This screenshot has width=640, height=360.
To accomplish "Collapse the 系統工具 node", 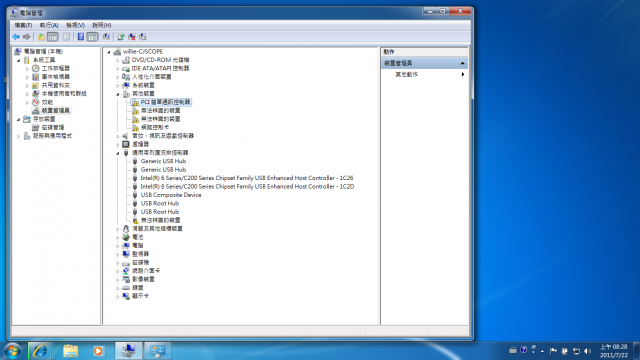I will point(18,60).
